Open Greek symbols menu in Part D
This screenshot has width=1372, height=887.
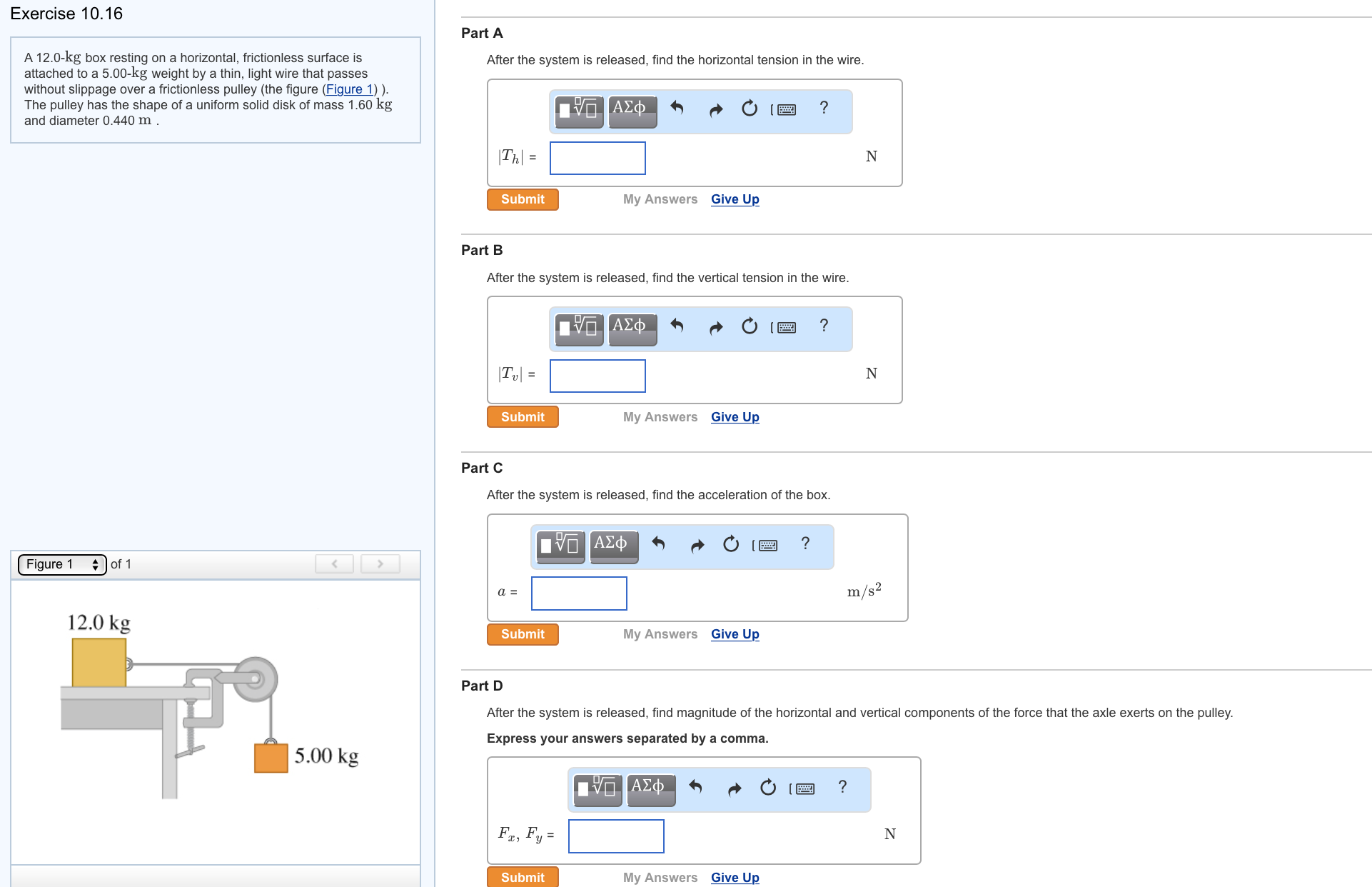pos(651,790)
